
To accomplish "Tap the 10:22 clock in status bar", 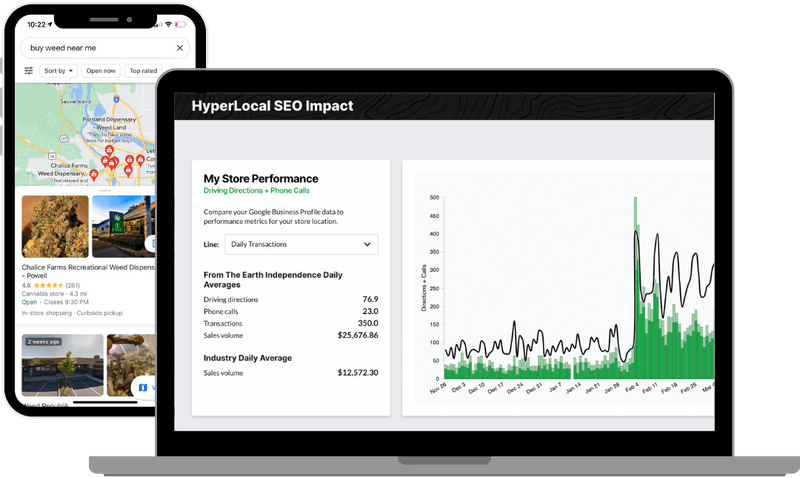I will tap(36, 24).
